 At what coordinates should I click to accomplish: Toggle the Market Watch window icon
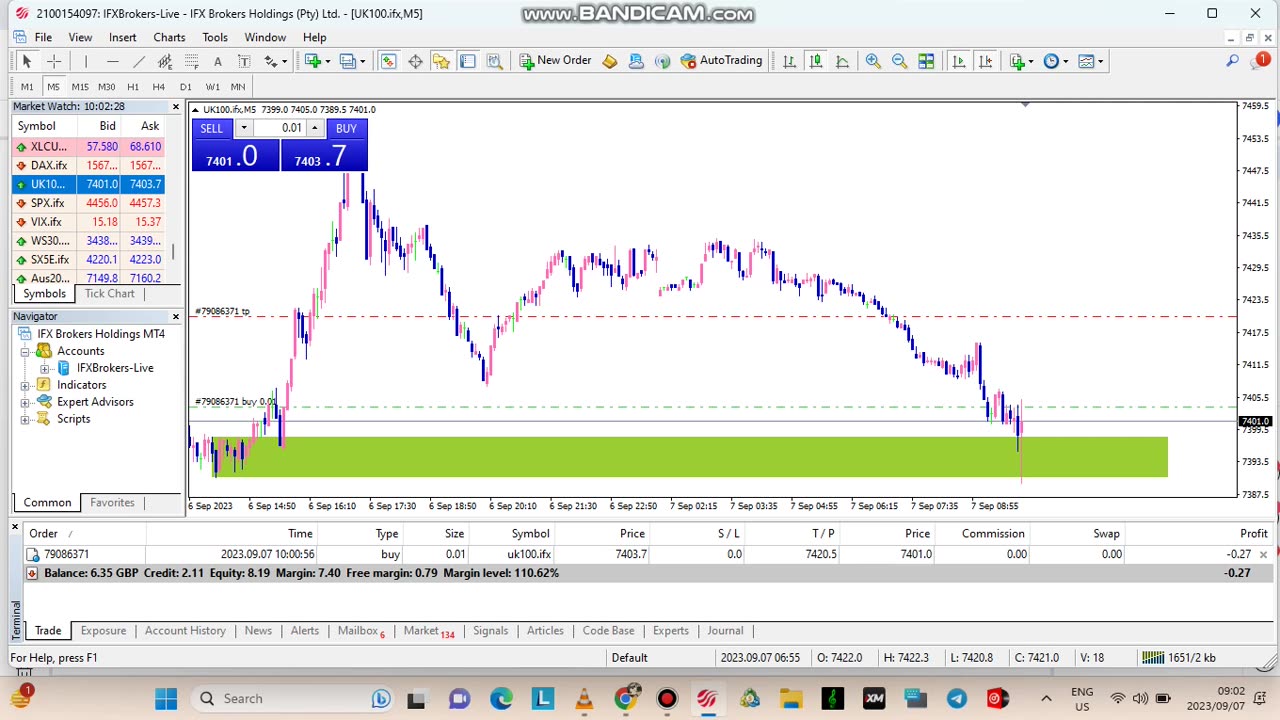(x=388, y=61)
